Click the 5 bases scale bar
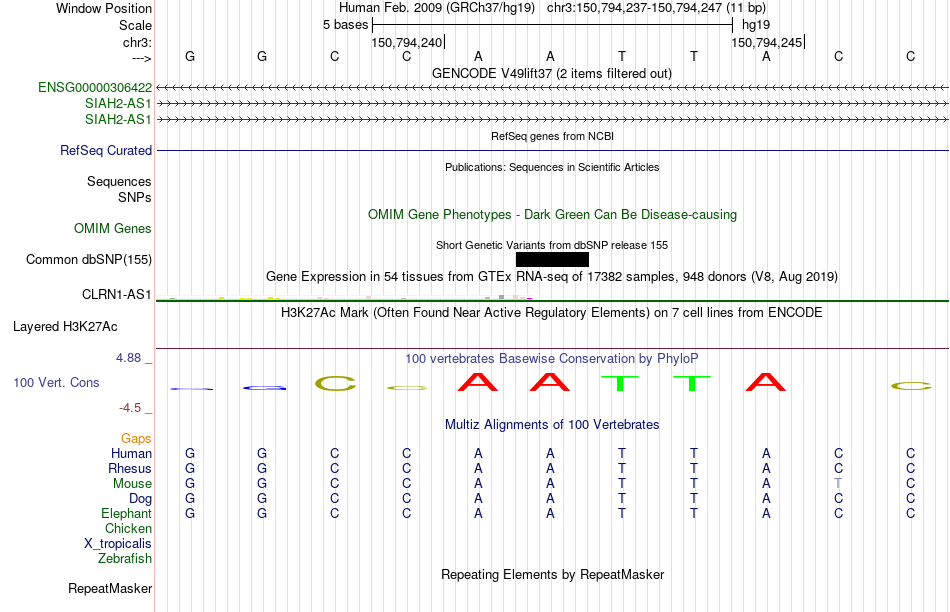Viewport: 950px width, 612px height. [553, 25]
